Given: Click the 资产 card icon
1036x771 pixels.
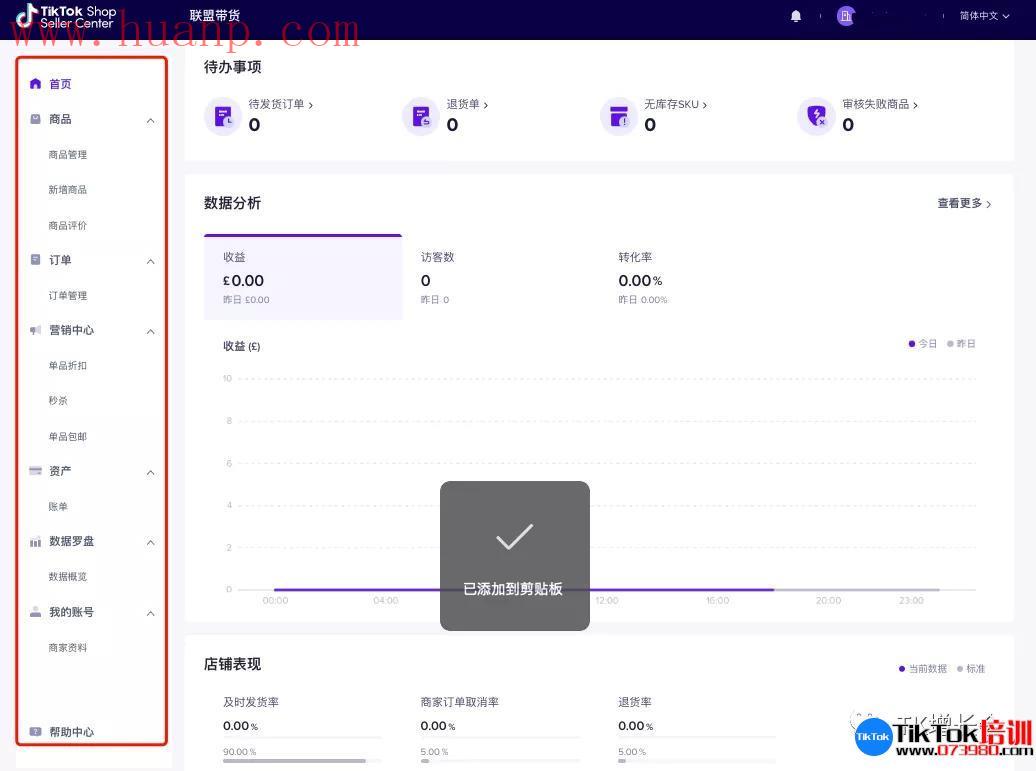Looking at the screenshot, I should (36, 470).
